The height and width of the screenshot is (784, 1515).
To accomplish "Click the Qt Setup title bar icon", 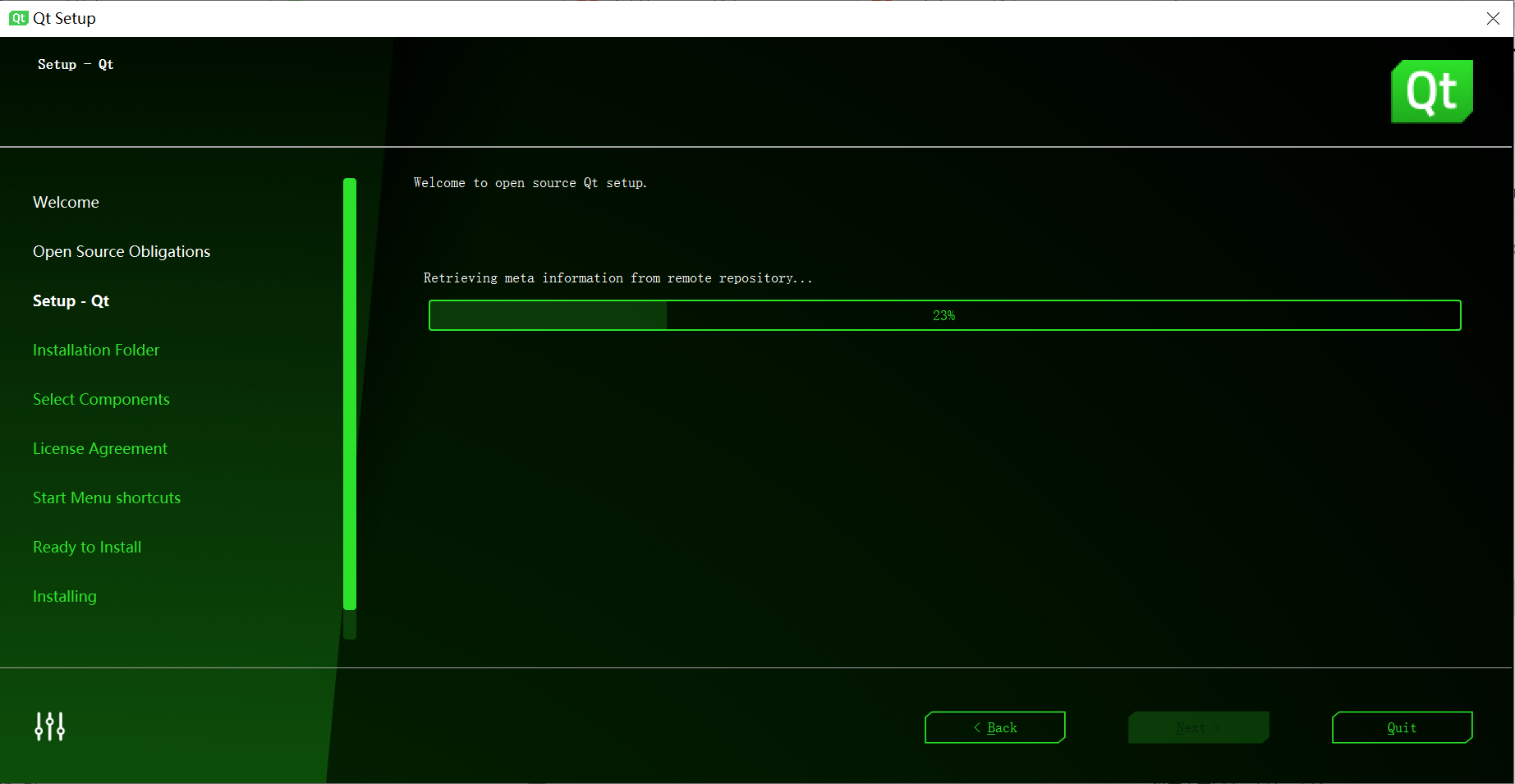I will [18, 18].
